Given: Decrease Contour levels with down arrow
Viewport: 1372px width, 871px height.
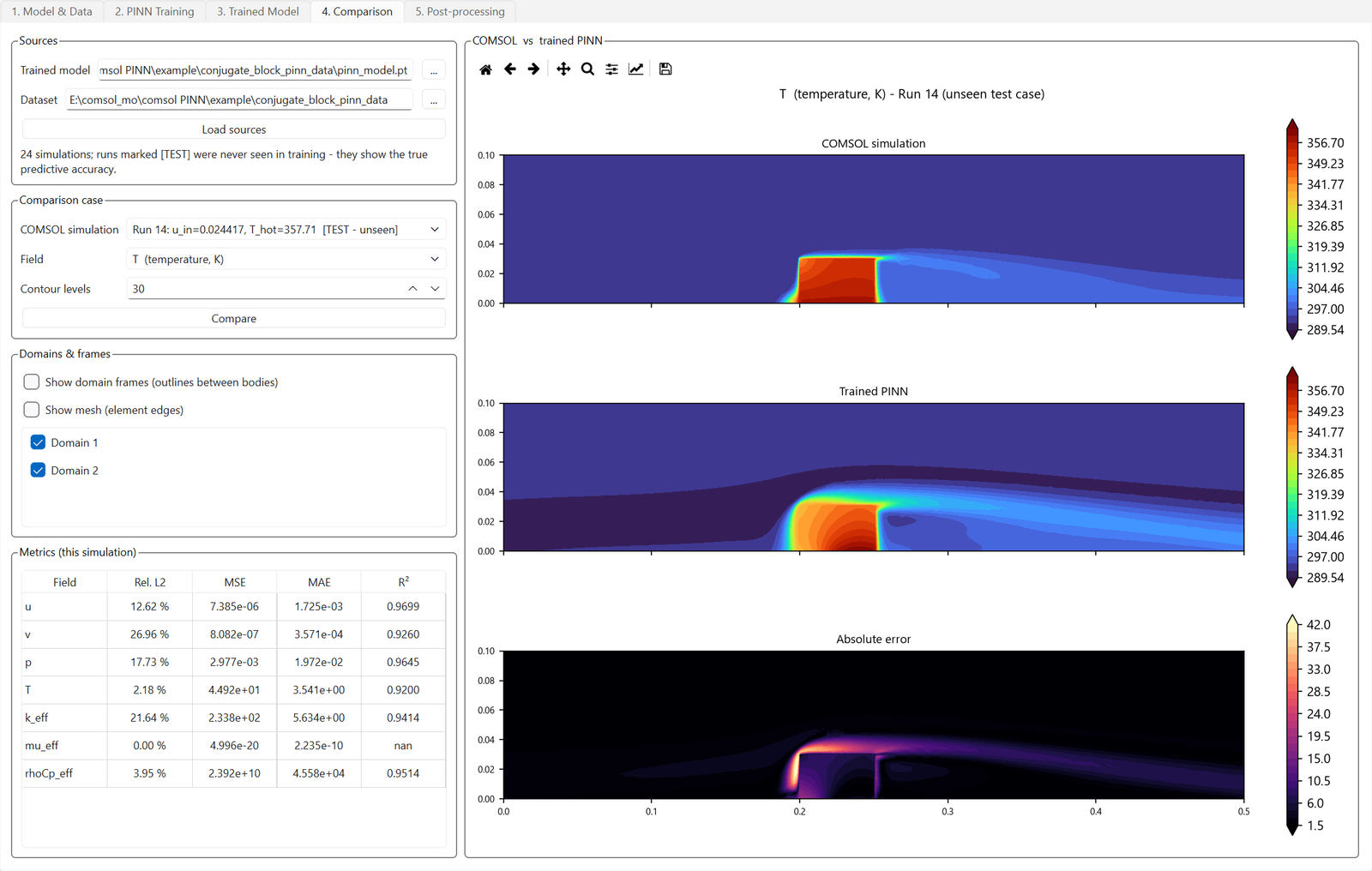Looking at the screenshot, I should pos(435,289).
